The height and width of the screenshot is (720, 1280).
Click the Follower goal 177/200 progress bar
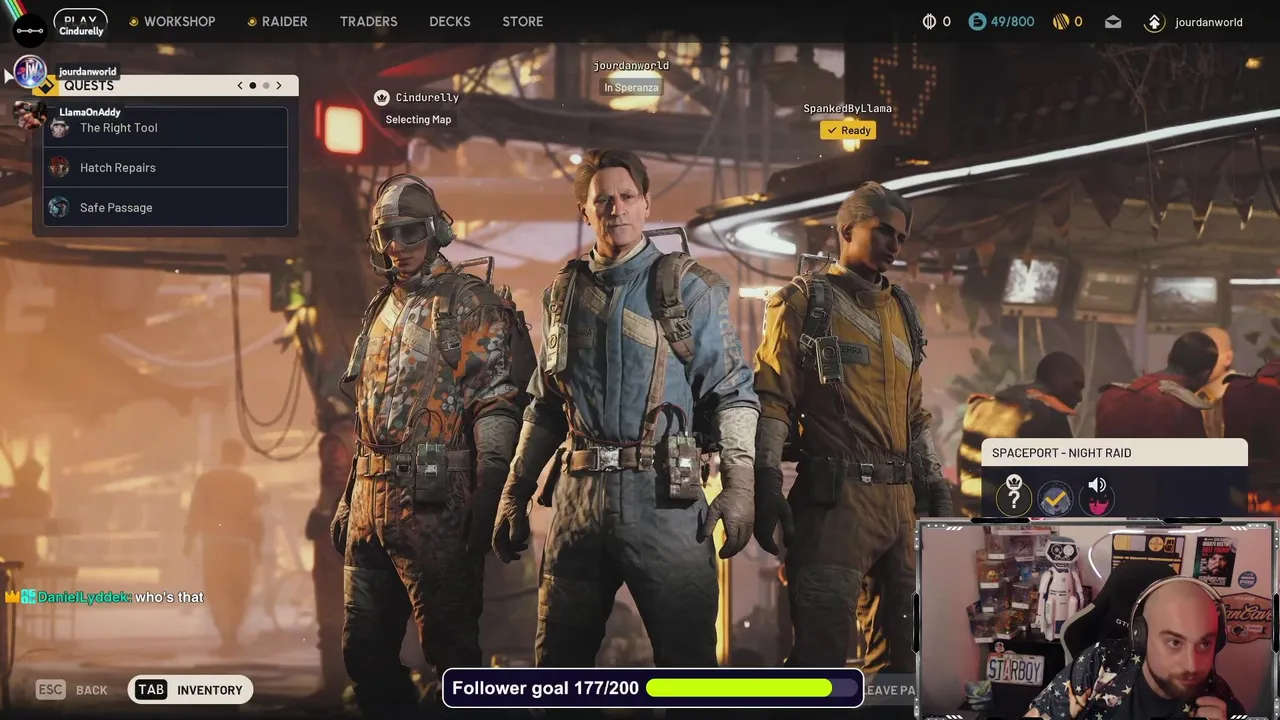click(x=653, y=688)
